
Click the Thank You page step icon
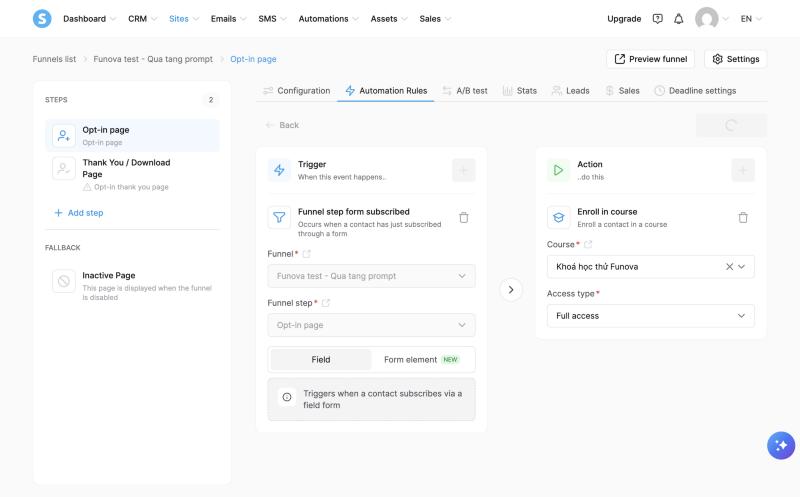[x=64, y=168]
